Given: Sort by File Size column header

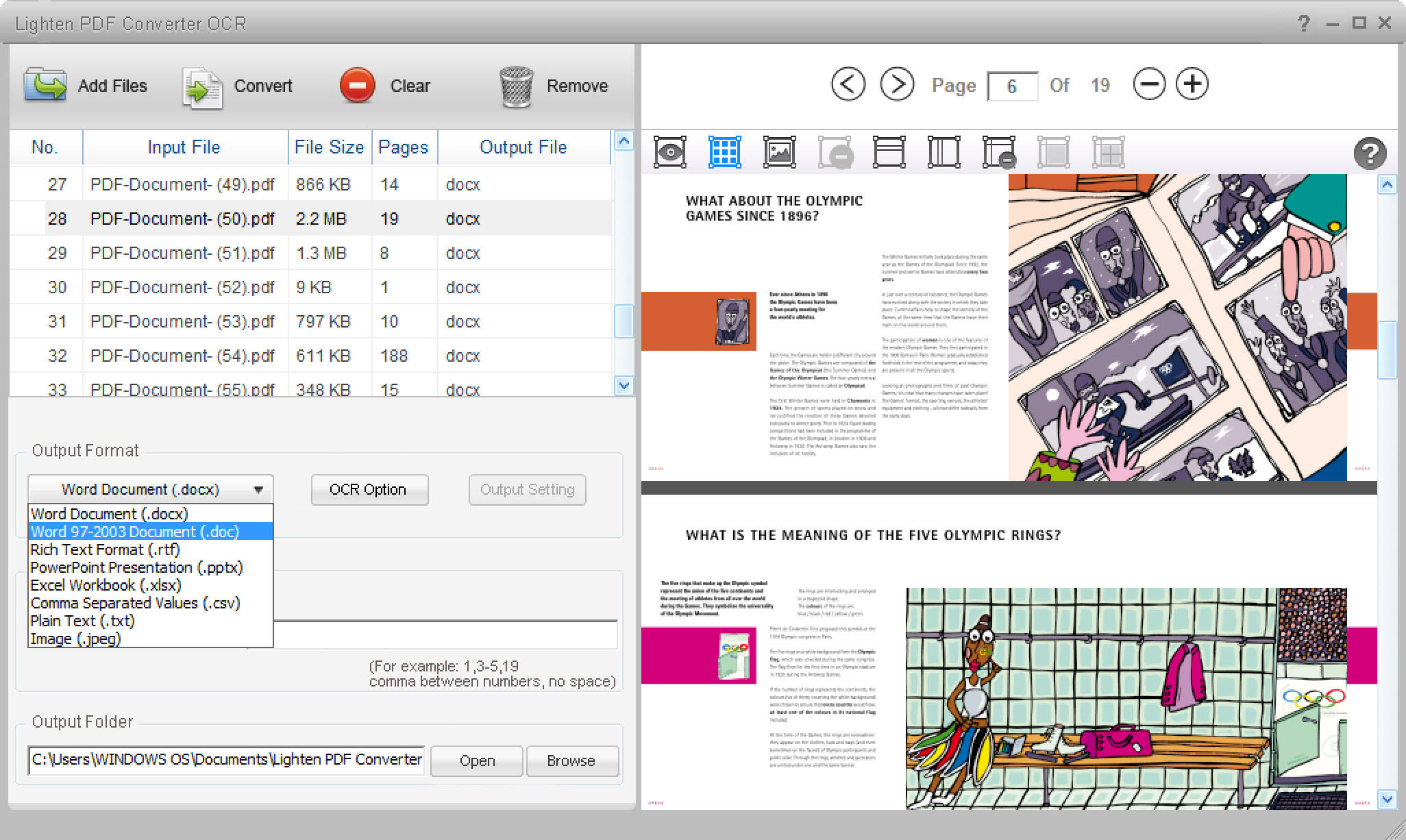Looking at the screenshot, I should click(330, 147).
